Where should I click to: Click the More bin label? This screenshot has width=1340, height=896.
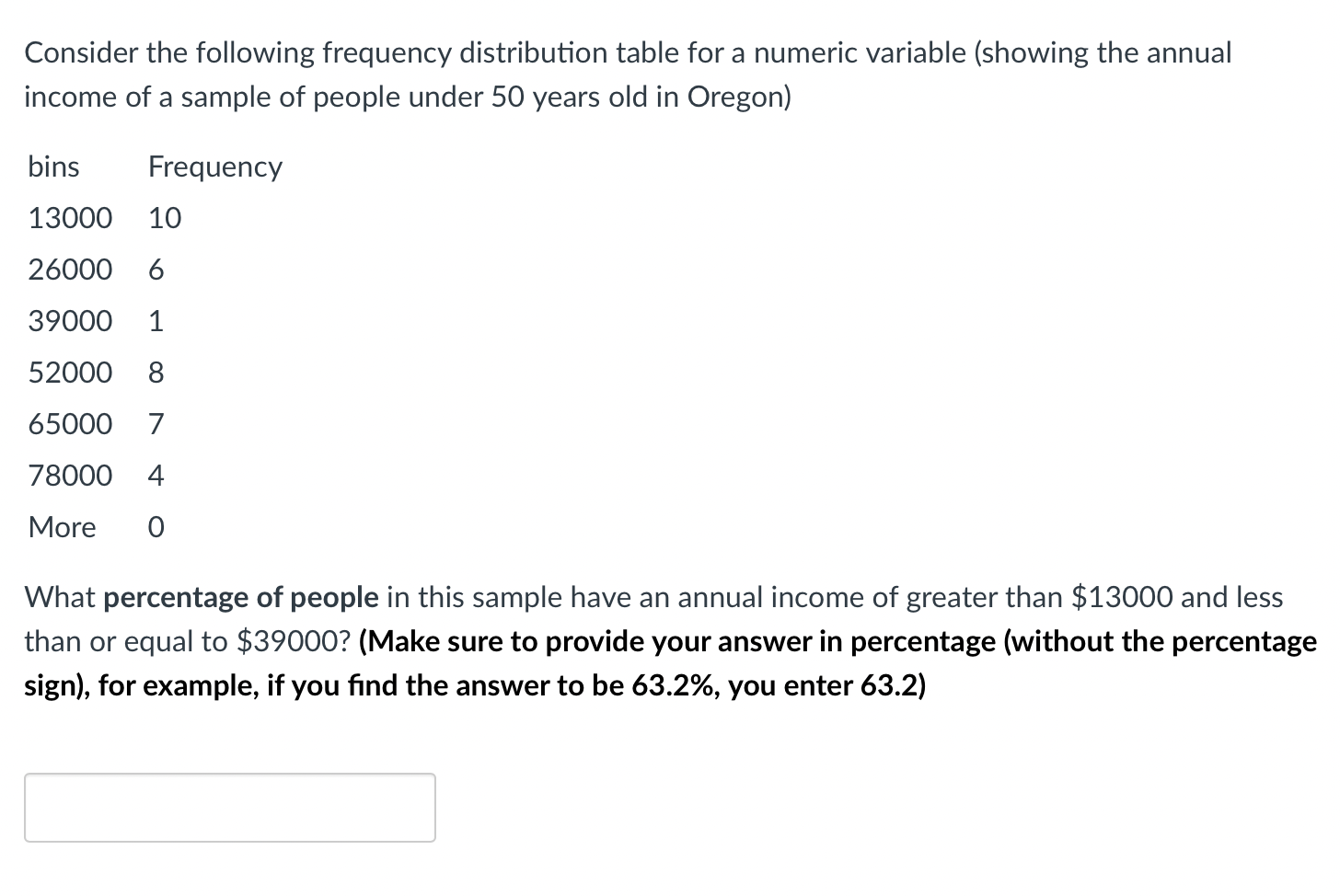coord(61,527)
